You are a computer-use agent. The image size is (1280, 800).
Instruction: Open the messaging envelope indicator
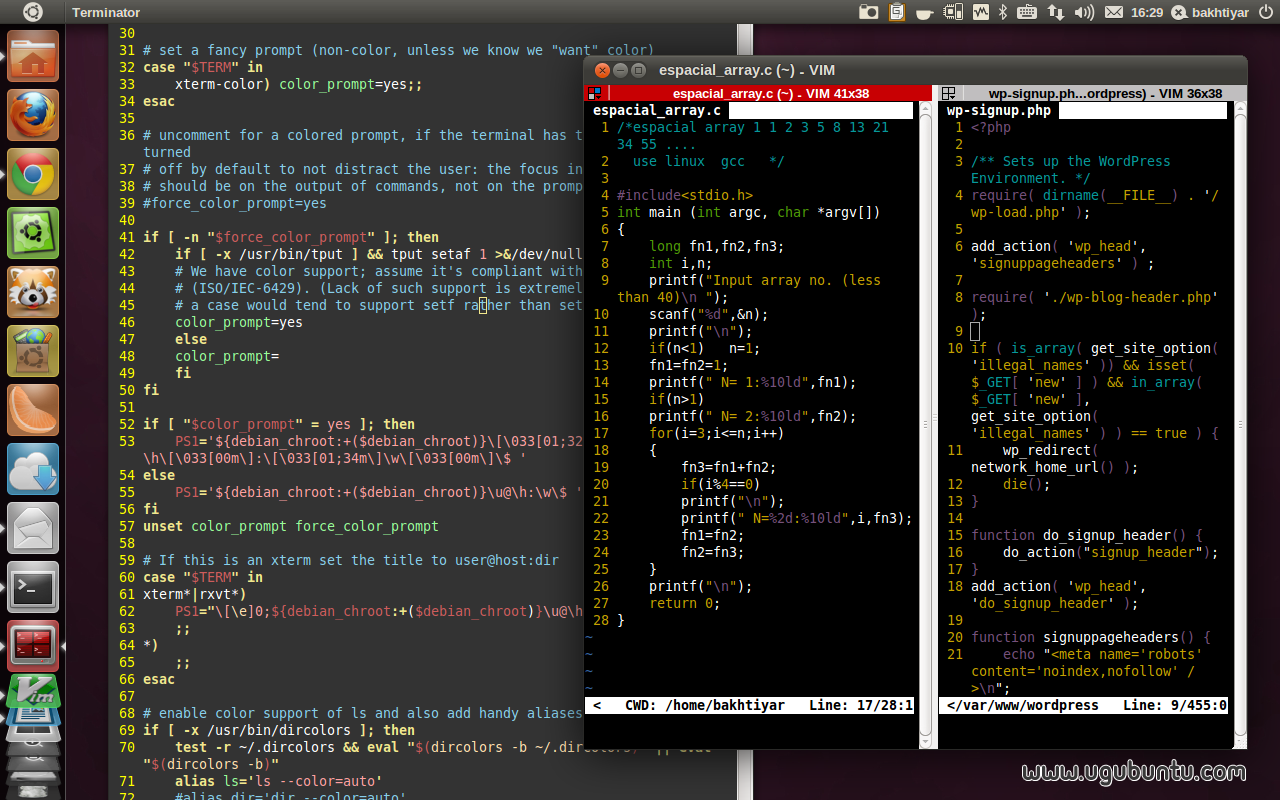coord(1113,12)
